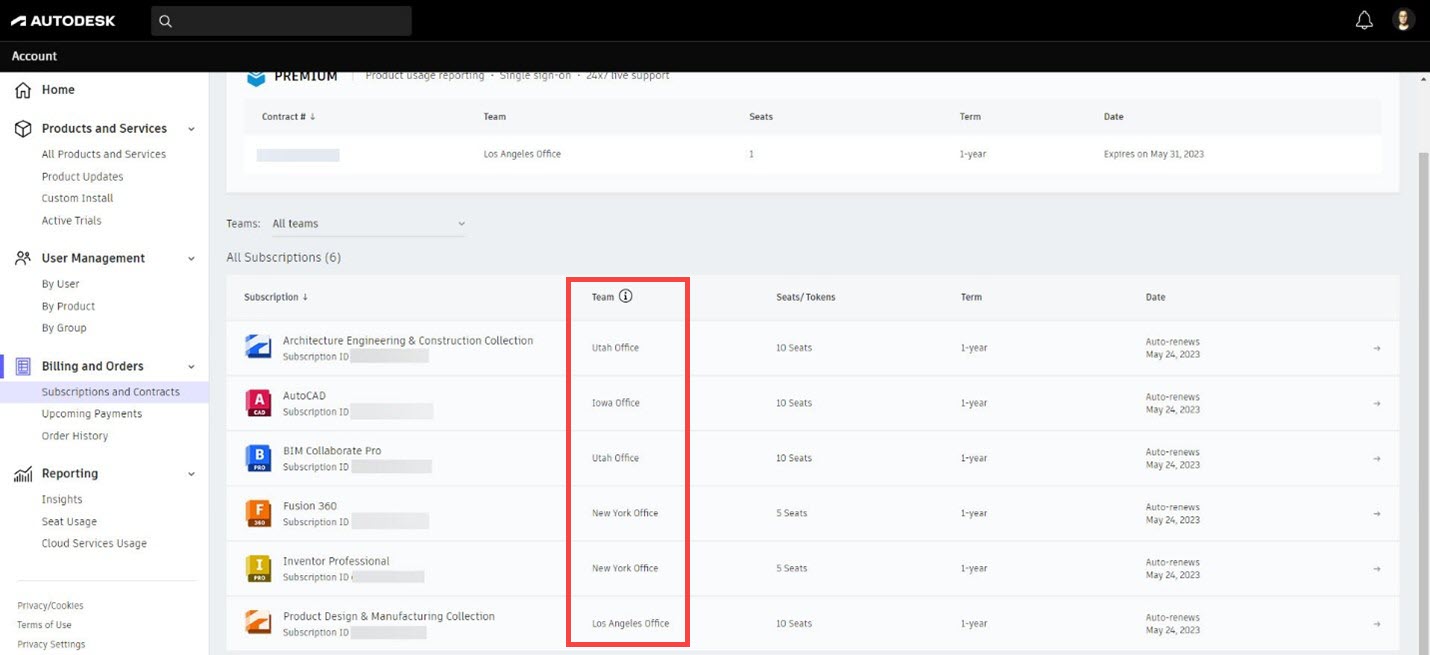The height and width of the screenshot is (655, 1430).
Task: Open the Product Design Collection row arrow
Action: (x=1377, y=623)
